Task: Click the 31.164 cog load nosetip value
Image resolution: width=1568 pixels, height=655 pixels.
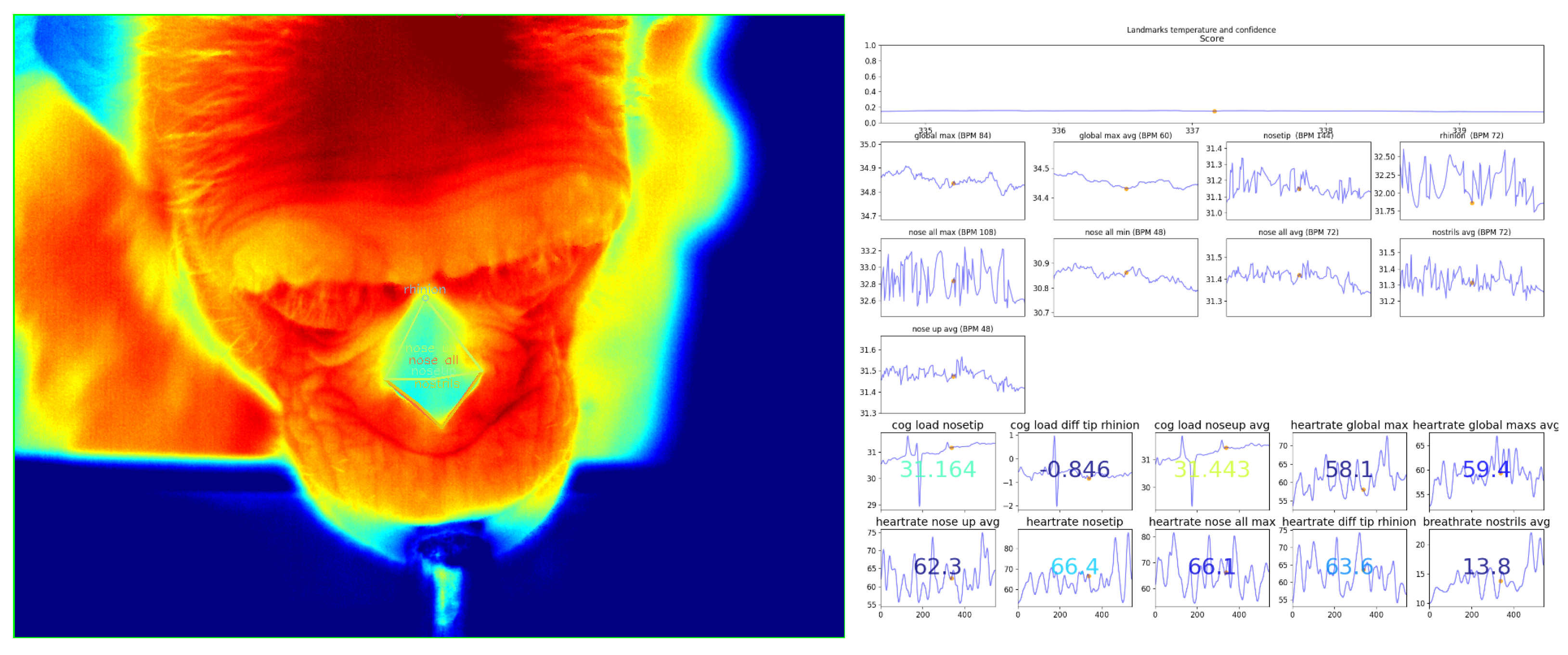Action: point(937,470)
